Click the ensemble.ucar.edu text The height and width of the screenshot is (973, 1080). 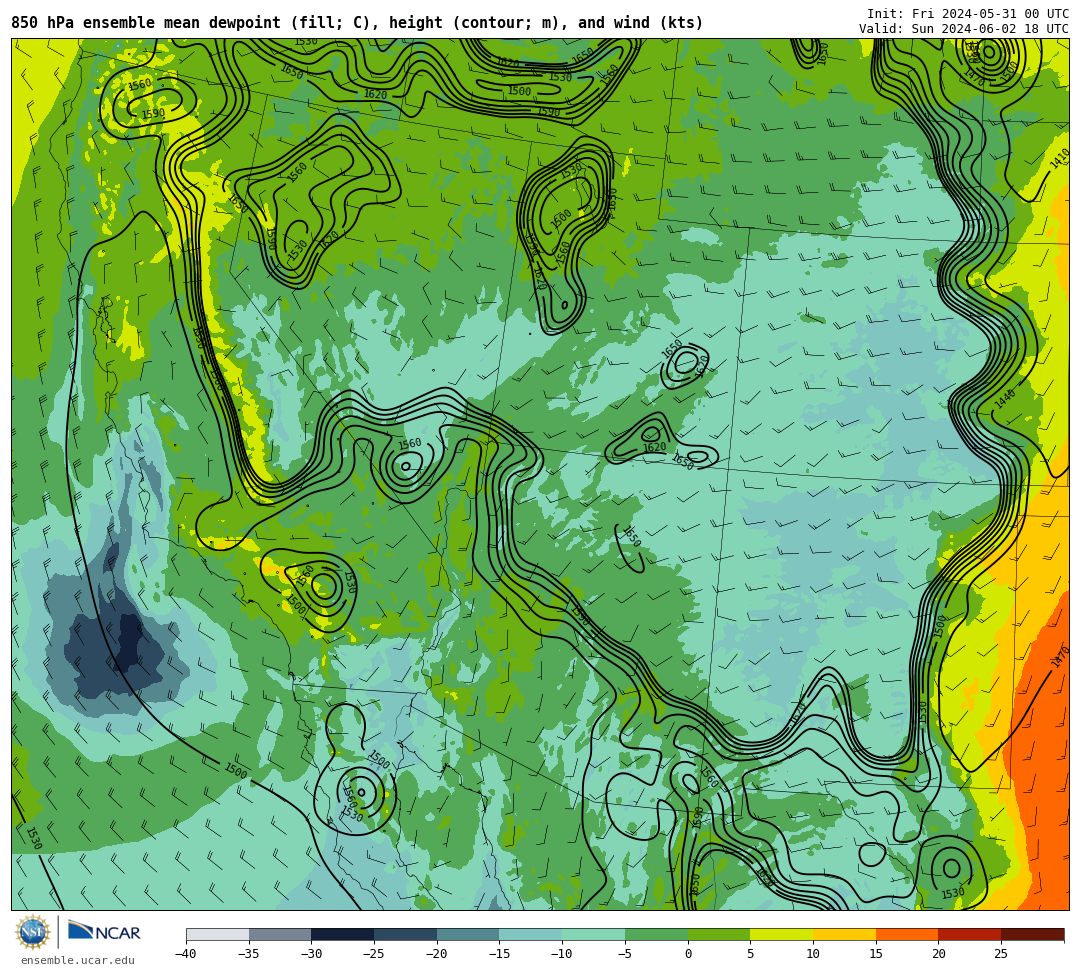pos(78,960)
